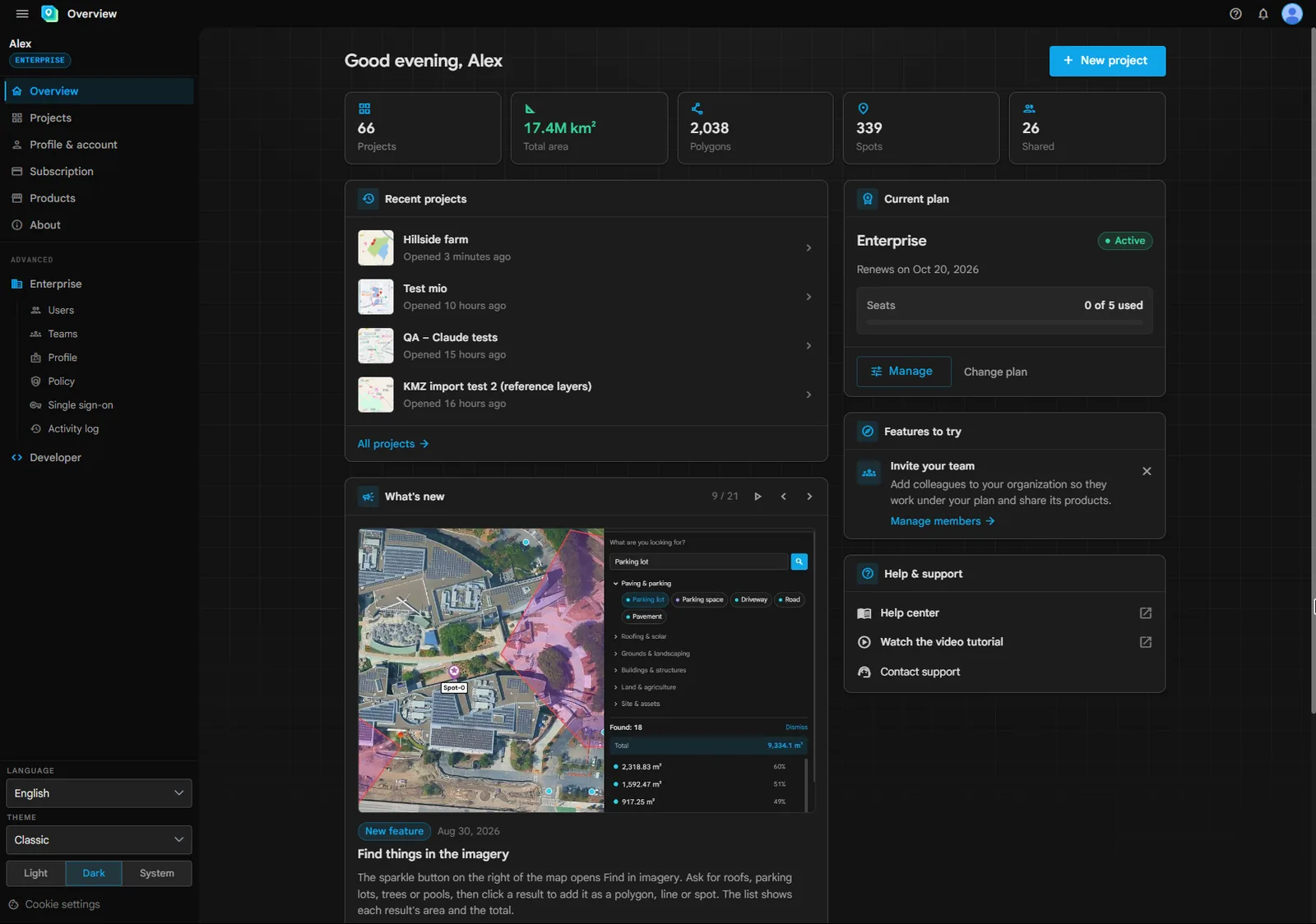Dismiss the Invite your team suggestion

[1147, 471]
